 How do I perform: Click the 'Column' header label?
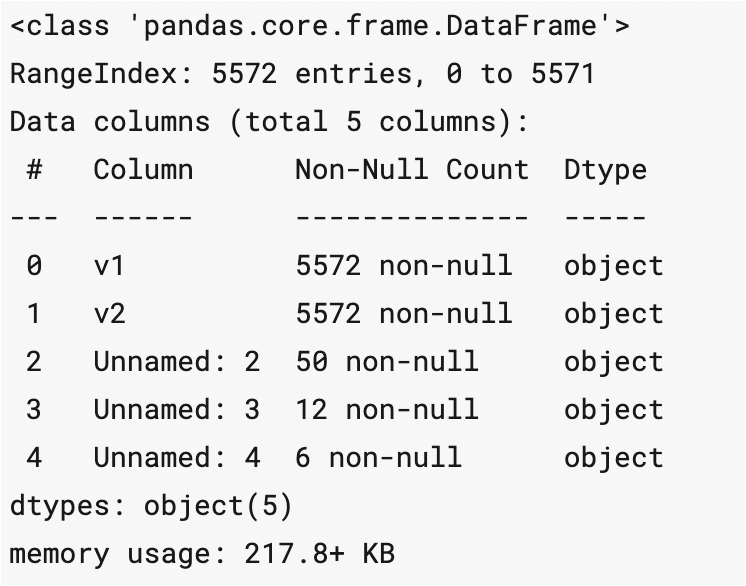tap(143, 169)
